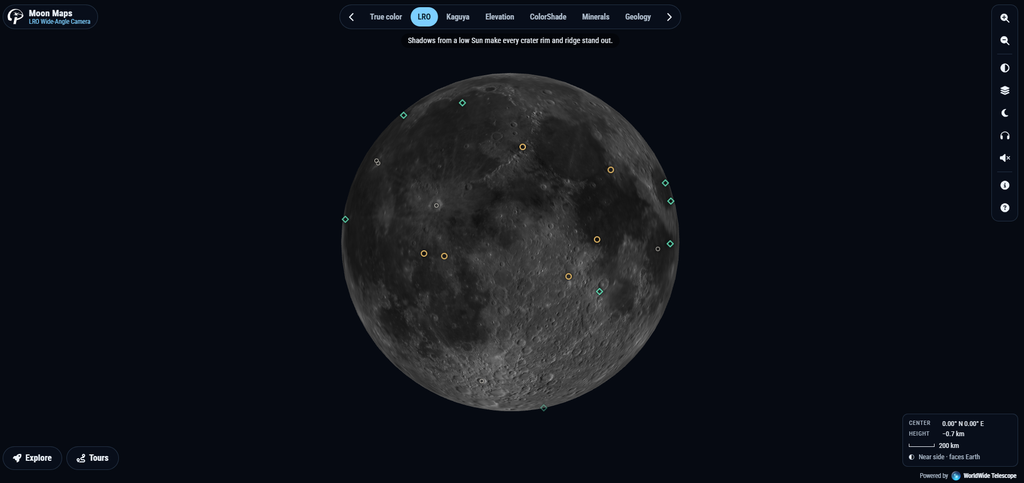
Task: Toggle the half-circle contrast icon
Action: 1004,68
